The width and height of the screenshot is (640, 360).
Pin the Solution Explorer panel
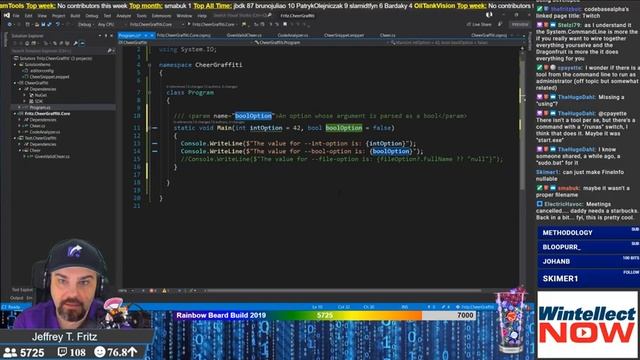pyautogui.click(x=106, y=36)
